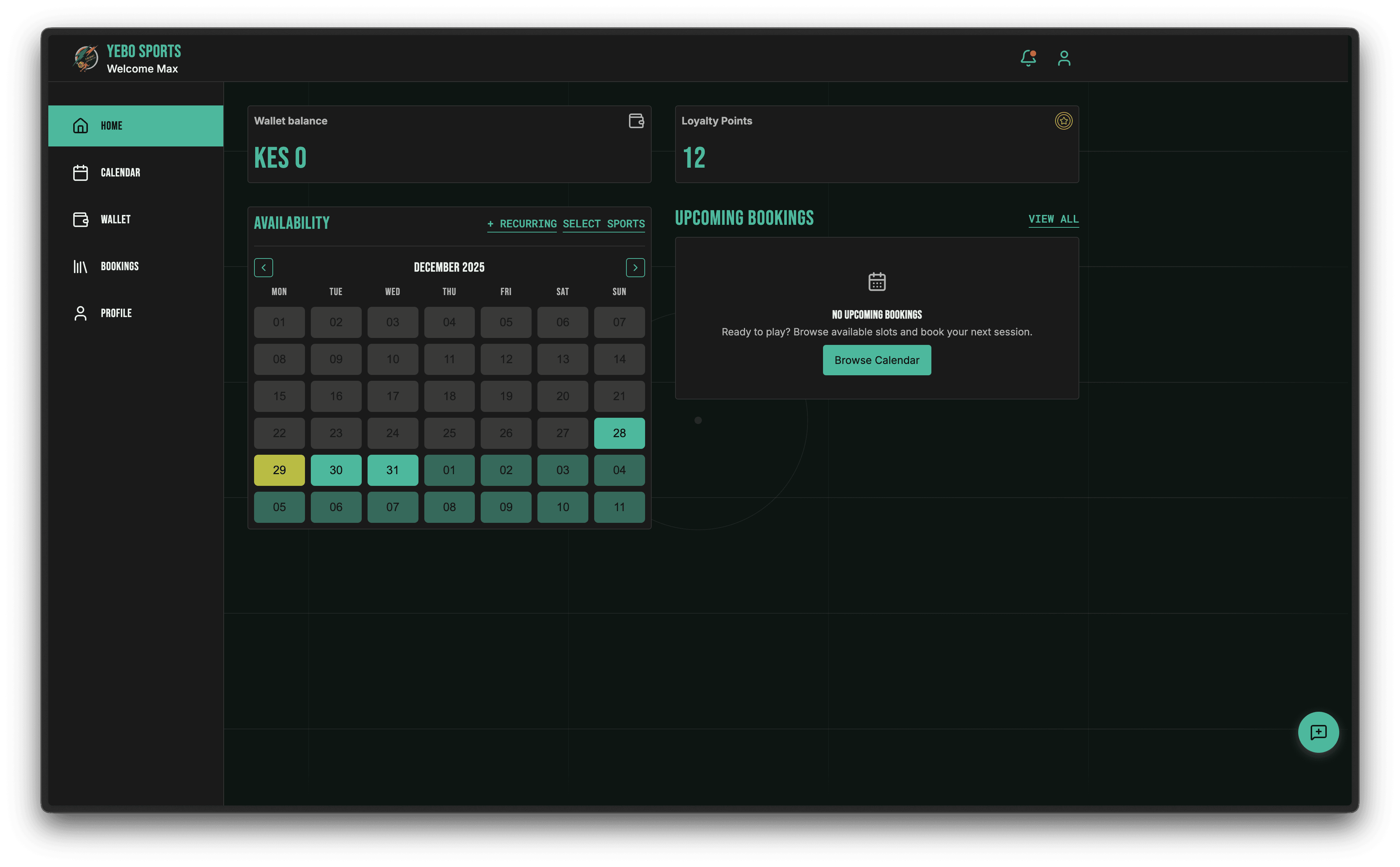Click the user account icon in the header

pyautogui.click(x=1064, y=58)
